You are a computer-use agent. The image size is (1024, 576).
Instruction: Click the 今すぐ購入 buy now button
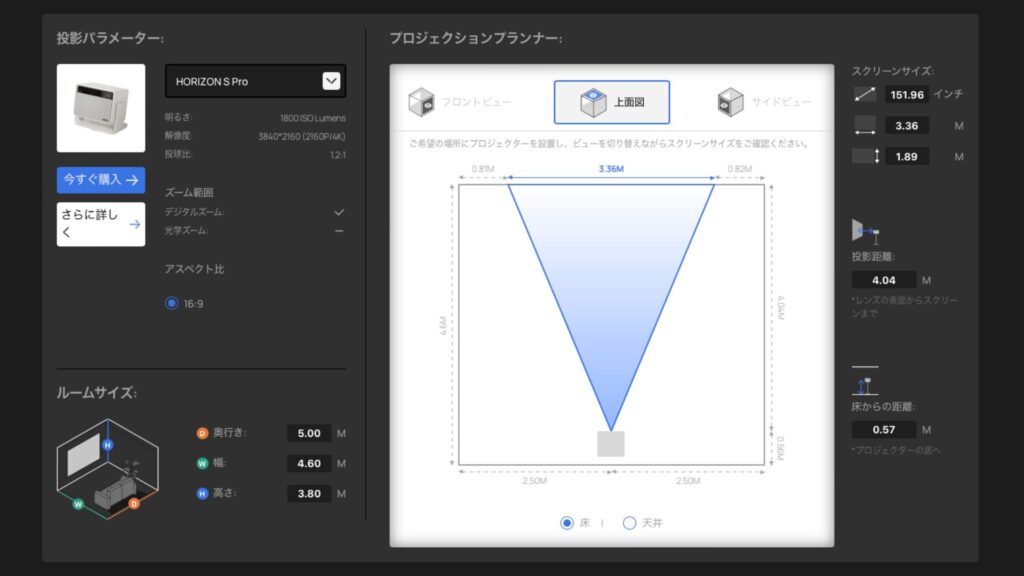click(101, 180)
